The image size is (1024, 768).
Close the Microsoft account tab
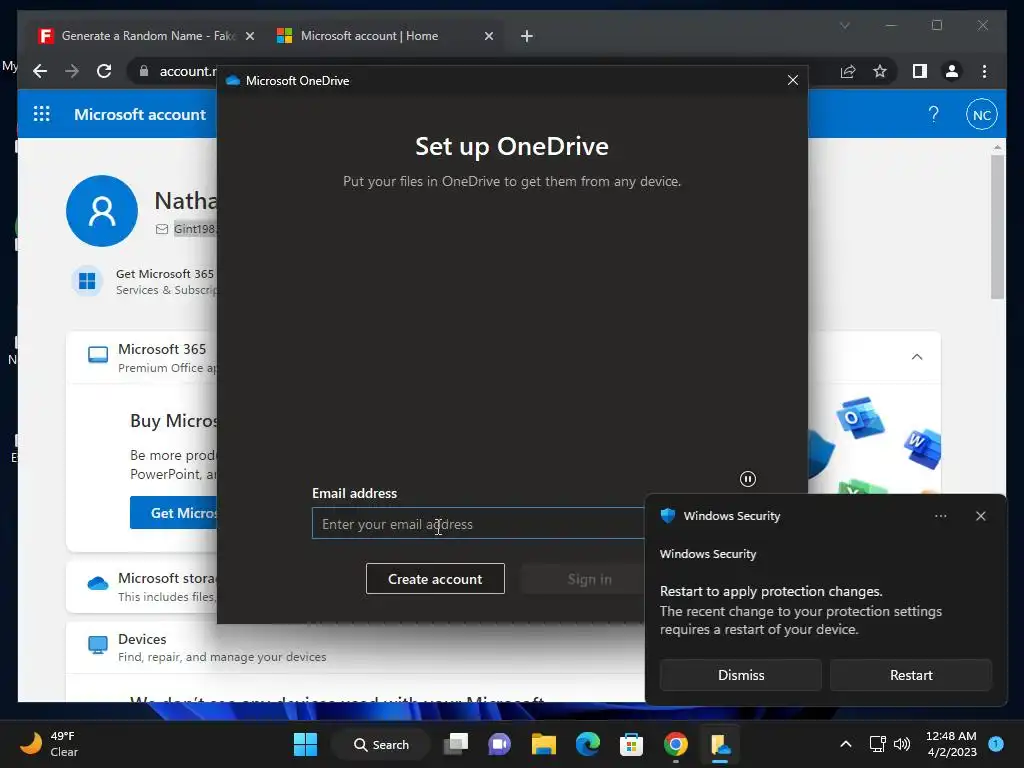click(x=488, y=36)
